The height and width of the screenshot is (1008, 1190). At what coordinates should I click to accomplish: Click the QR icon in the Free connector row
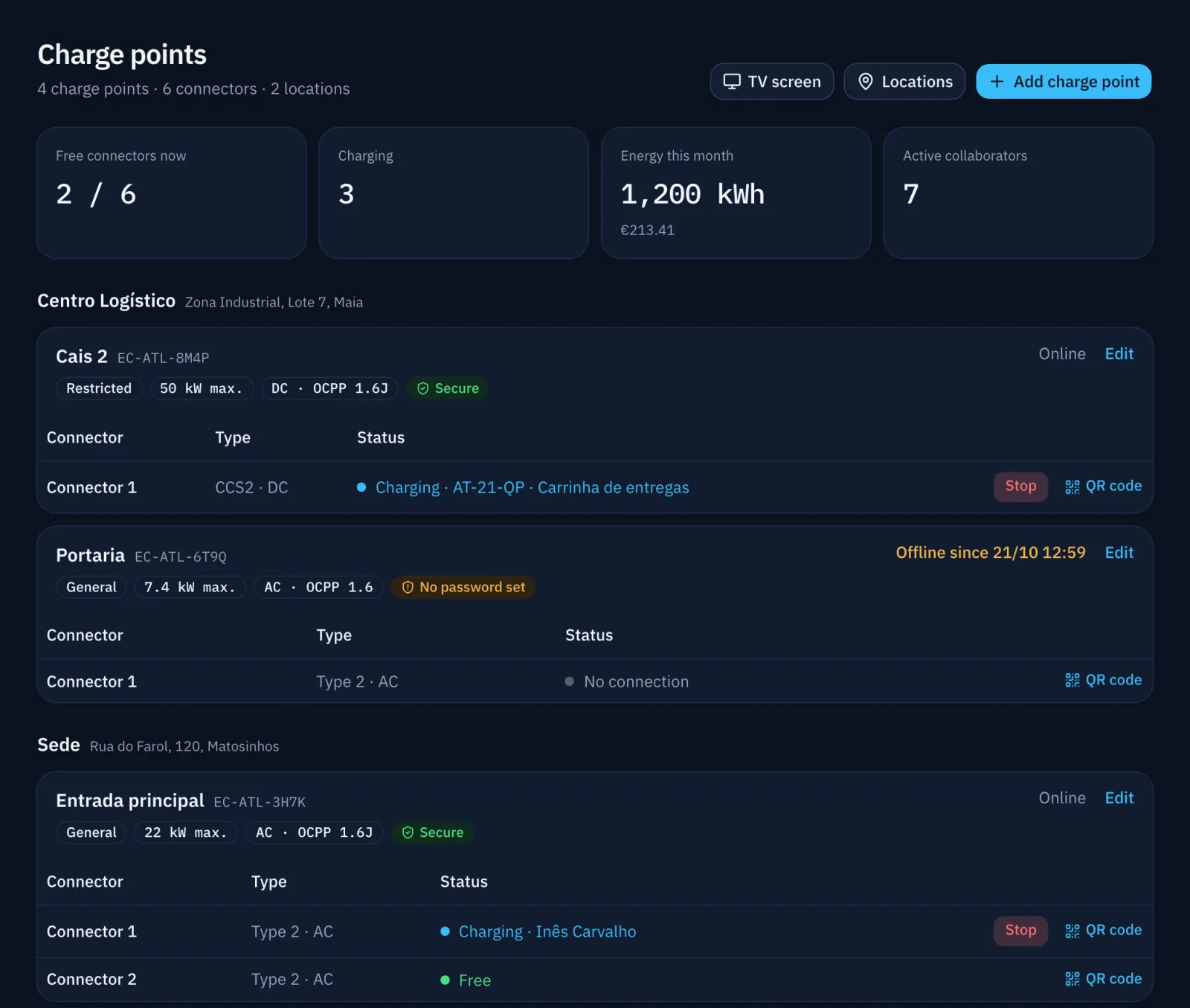pyautogui.click(x=1072, y=979)
